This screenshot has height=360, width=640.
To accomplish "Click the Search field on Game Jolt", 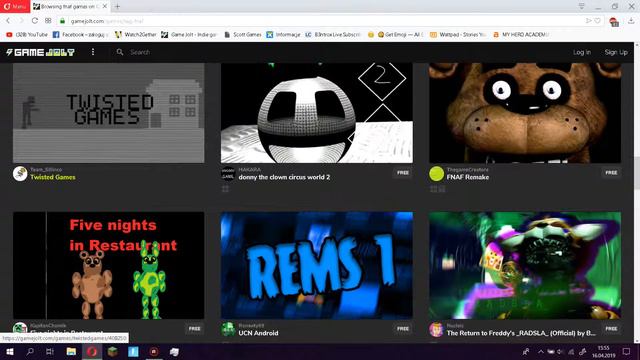I will pos(140,52).
